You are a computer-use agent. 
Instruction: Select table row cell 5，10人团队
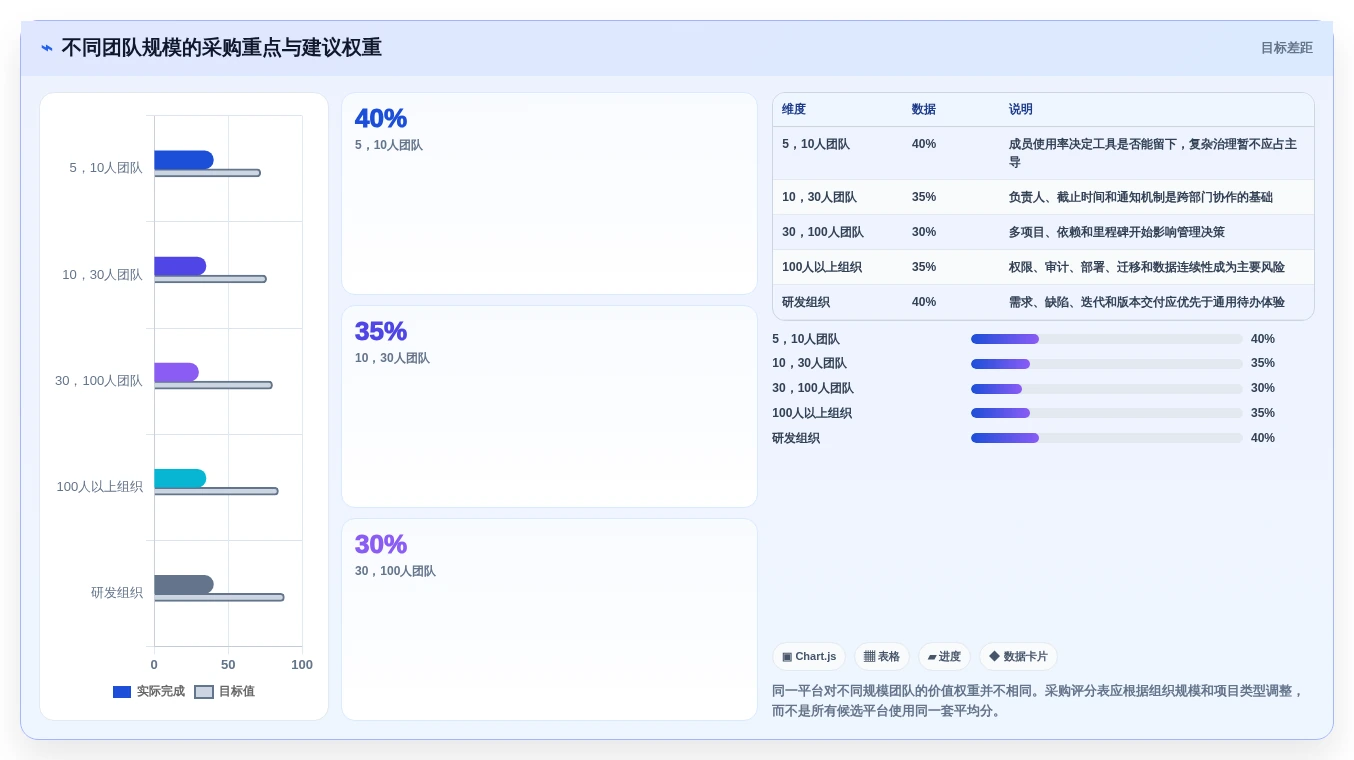pos(816,144)
